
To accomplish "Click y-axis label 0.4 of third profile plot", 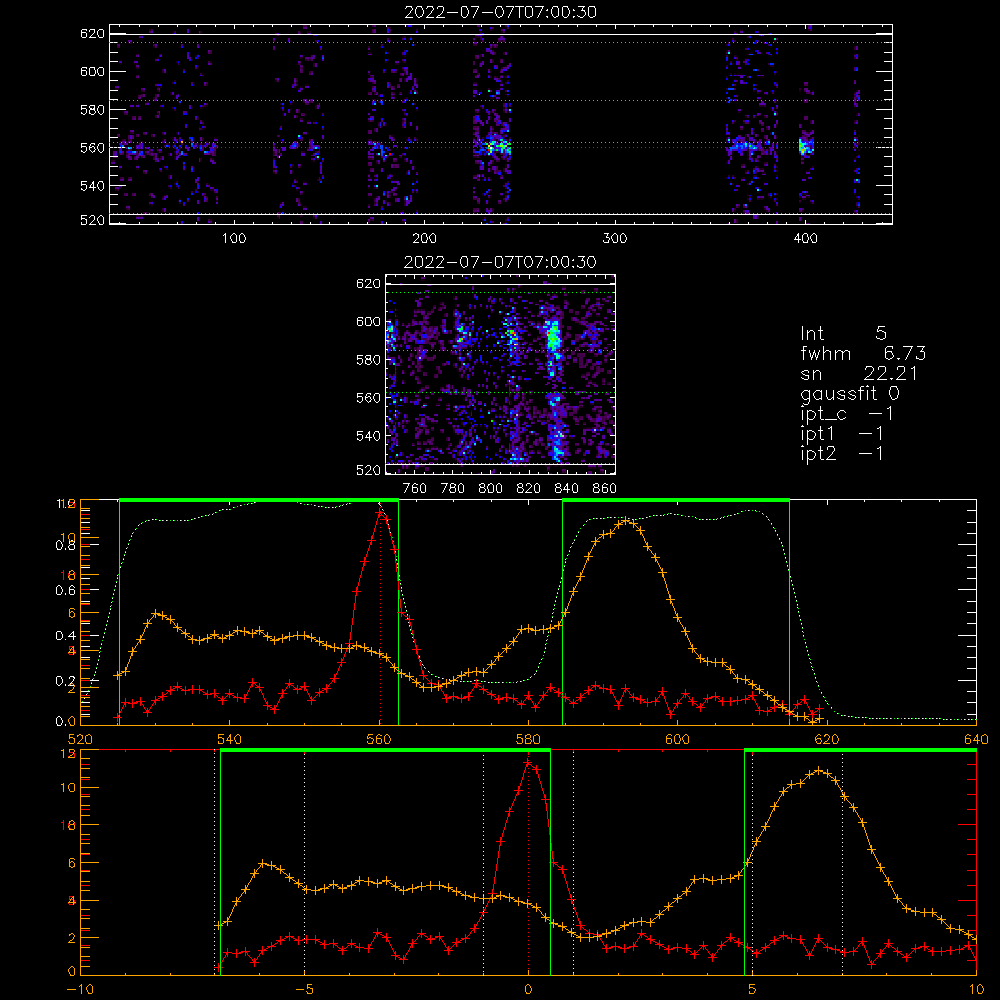I will (x=65, y=635).
